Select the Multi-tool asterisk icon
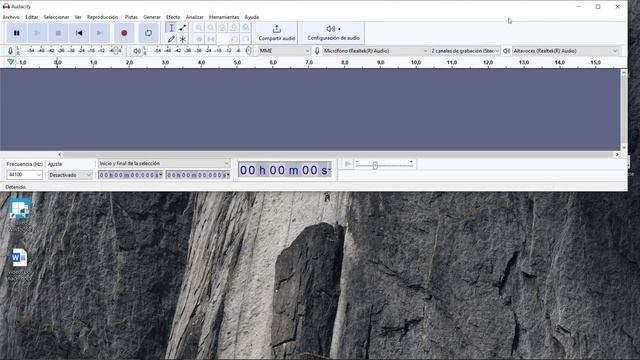Screen dimensions: 640x360 click(x=183, y=39)
